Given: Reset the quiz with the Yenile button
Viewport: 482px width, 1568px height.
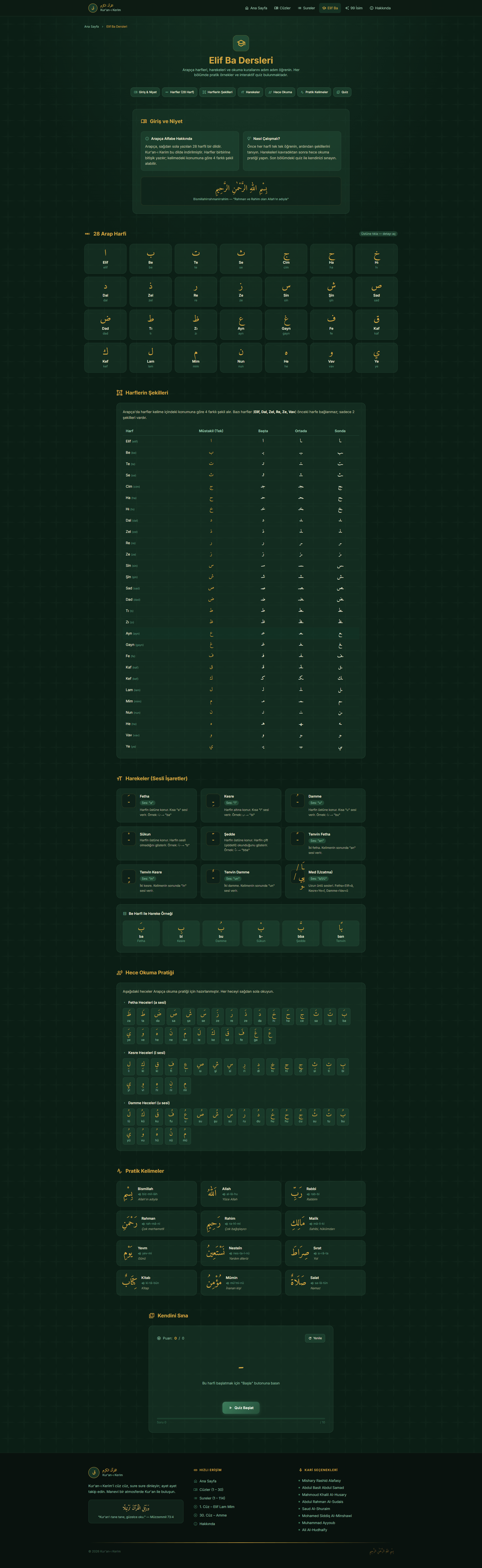Looking at the screenshot, I should tap(315, 1338).
